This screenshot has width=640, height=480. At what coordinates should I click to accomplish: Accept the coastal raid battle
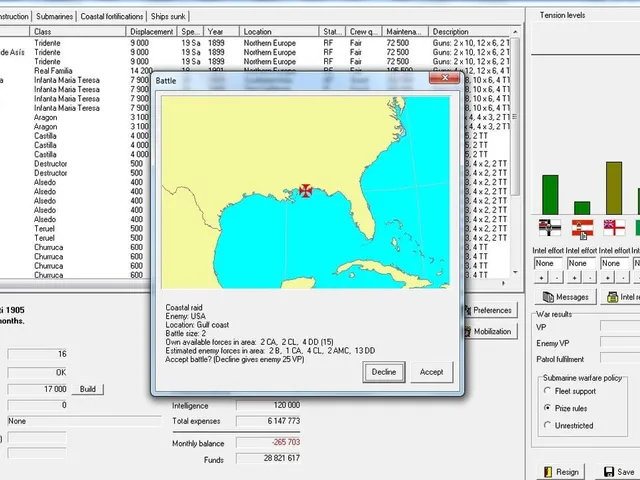click(x=431, y=372)
